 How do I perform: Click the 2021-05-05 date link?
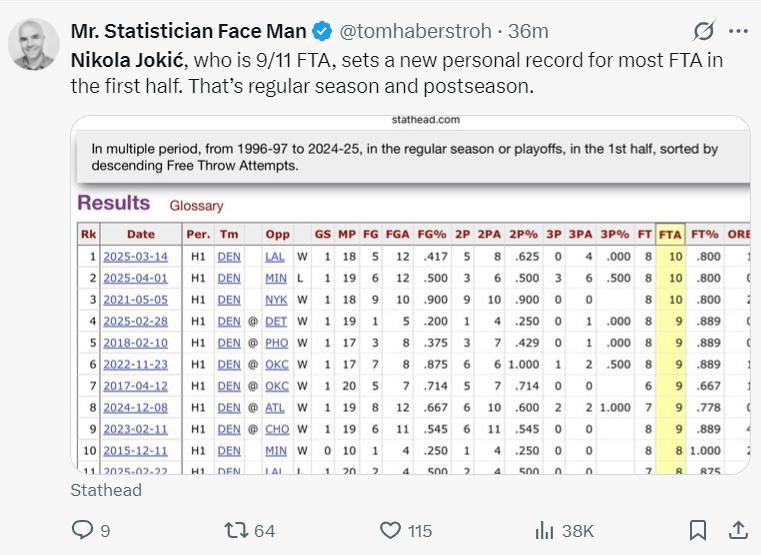tap(135, 299)
